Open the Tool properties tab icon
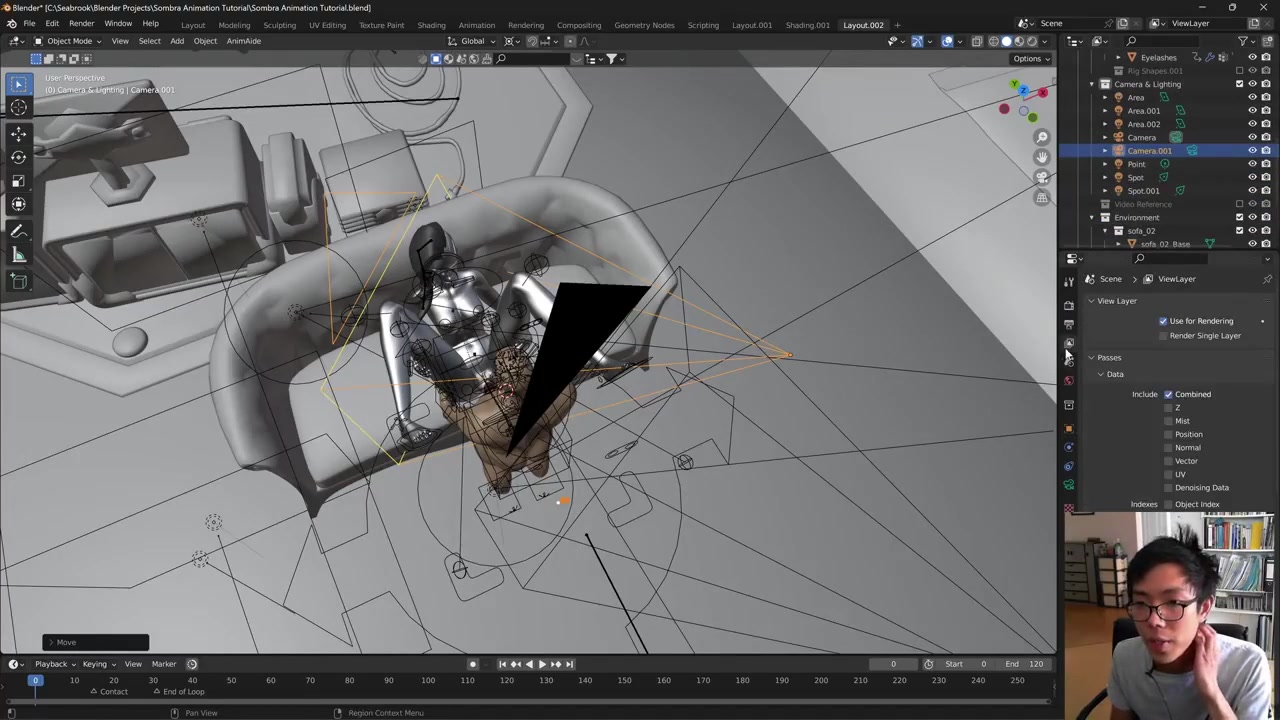The height and width of the screenshot is (720, 1280). click(x=1069, y=282)
